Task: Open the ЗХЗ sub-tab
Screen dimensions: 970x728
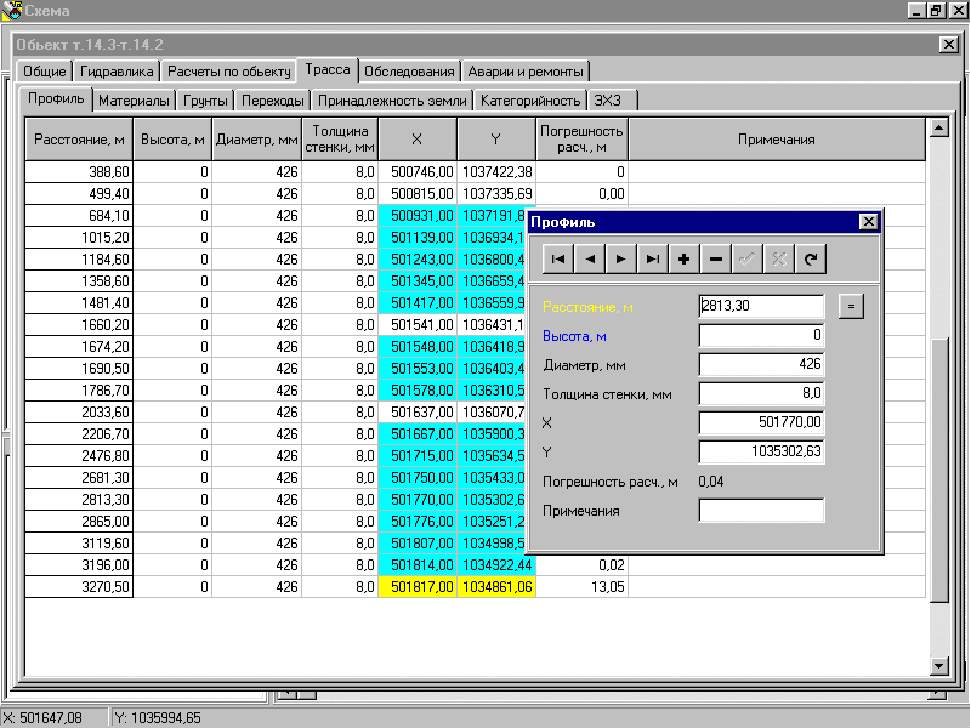Action: (612, 100)
